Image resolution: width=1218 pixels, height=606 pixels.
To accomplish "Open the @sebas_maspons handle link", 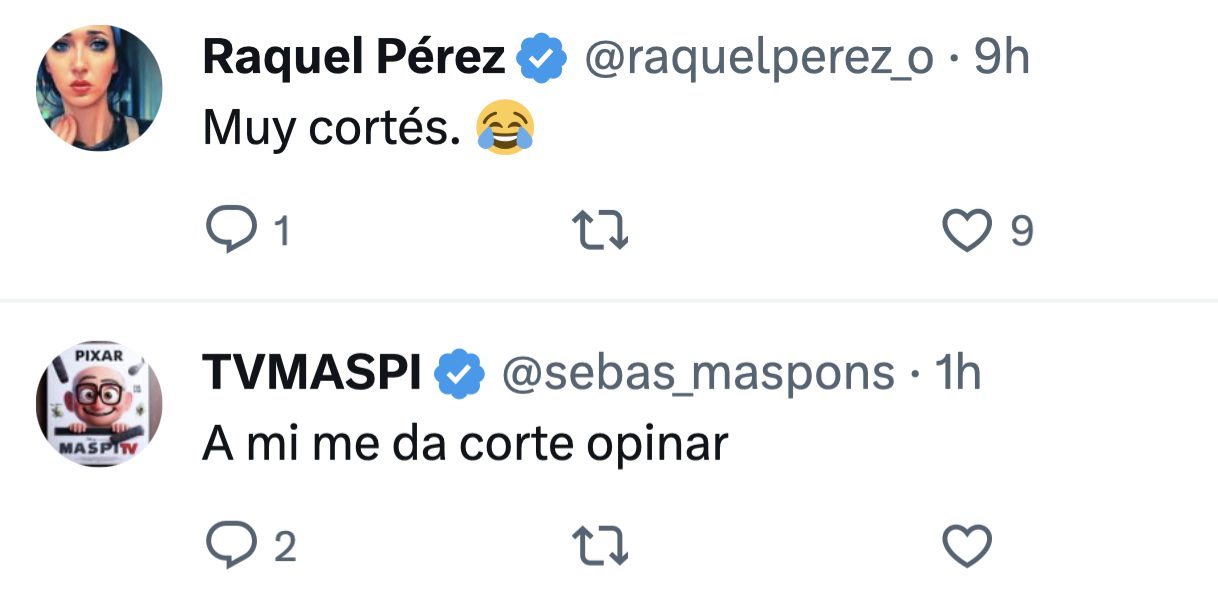I will point(696,373).
